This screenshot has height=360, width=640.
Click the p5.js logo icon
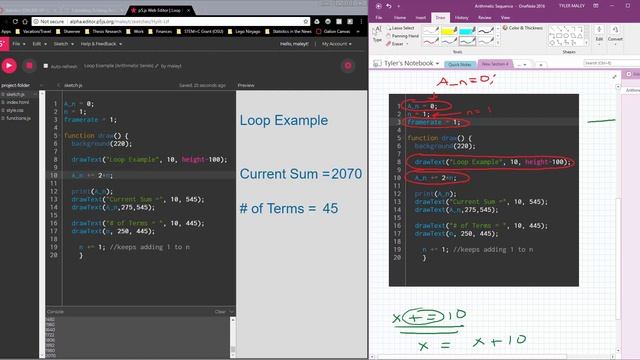click(4, 44)
